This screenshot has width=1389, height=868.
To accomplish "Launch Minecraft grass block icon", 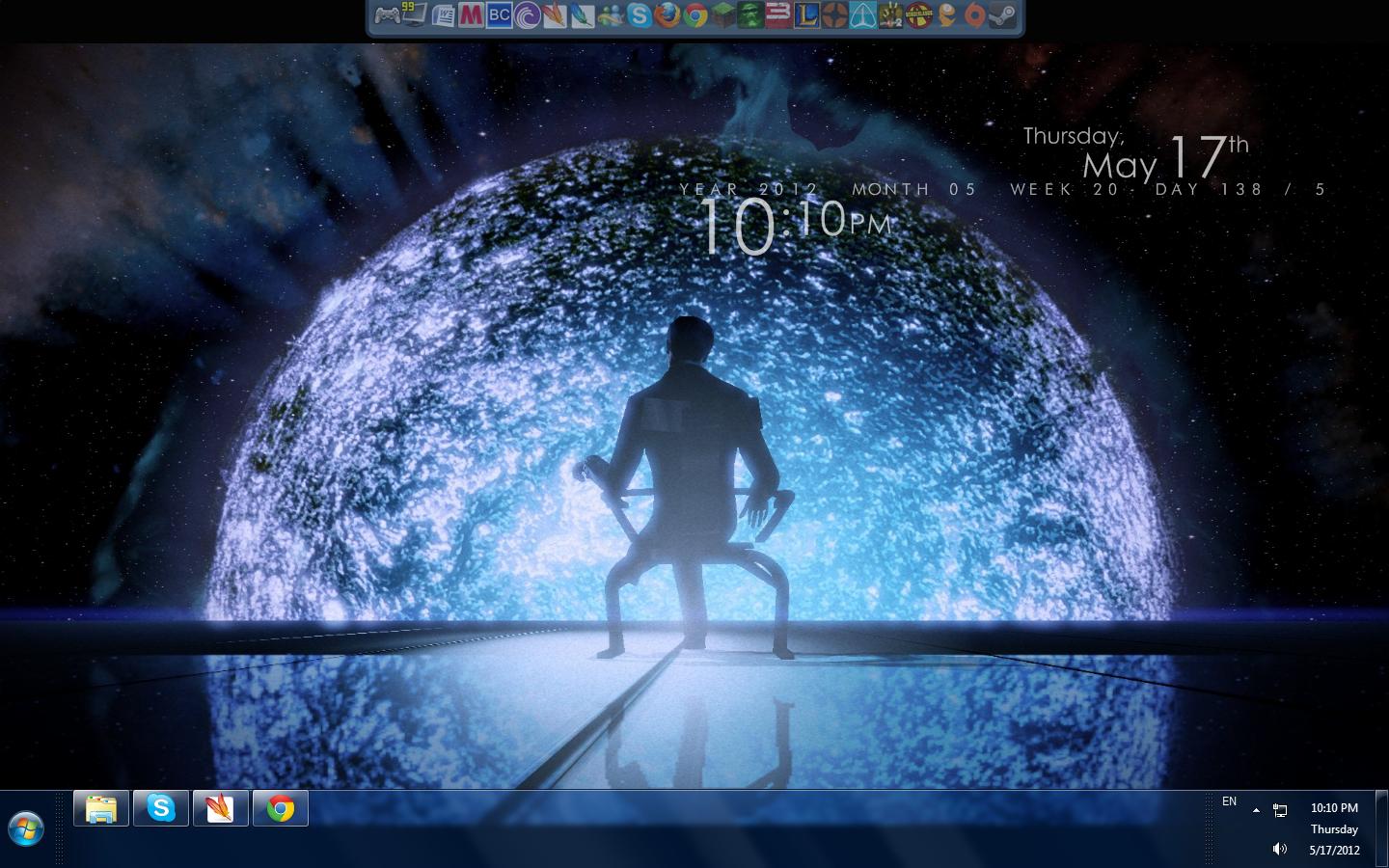I will click(x=722, y=15).
